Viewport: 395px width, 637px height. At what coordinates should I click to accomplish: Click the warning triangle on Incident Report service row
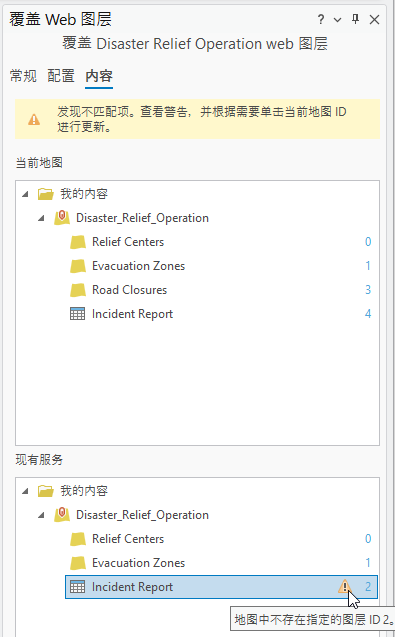coord(344,586)
